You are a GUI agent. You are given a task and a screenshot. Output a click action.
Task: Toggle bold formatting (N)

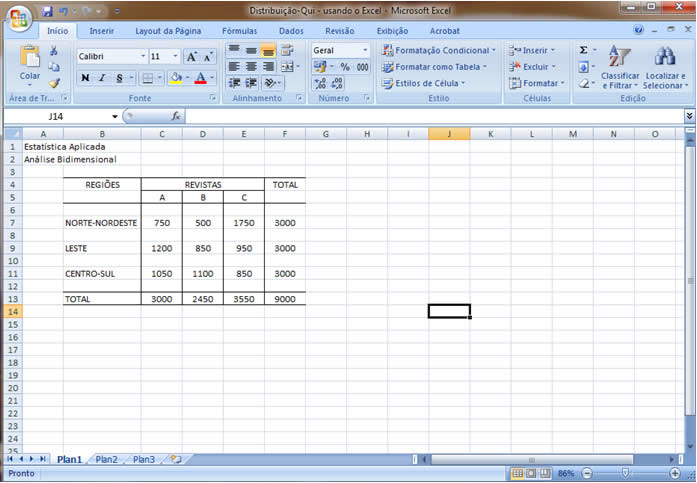(x=85, y=78)
